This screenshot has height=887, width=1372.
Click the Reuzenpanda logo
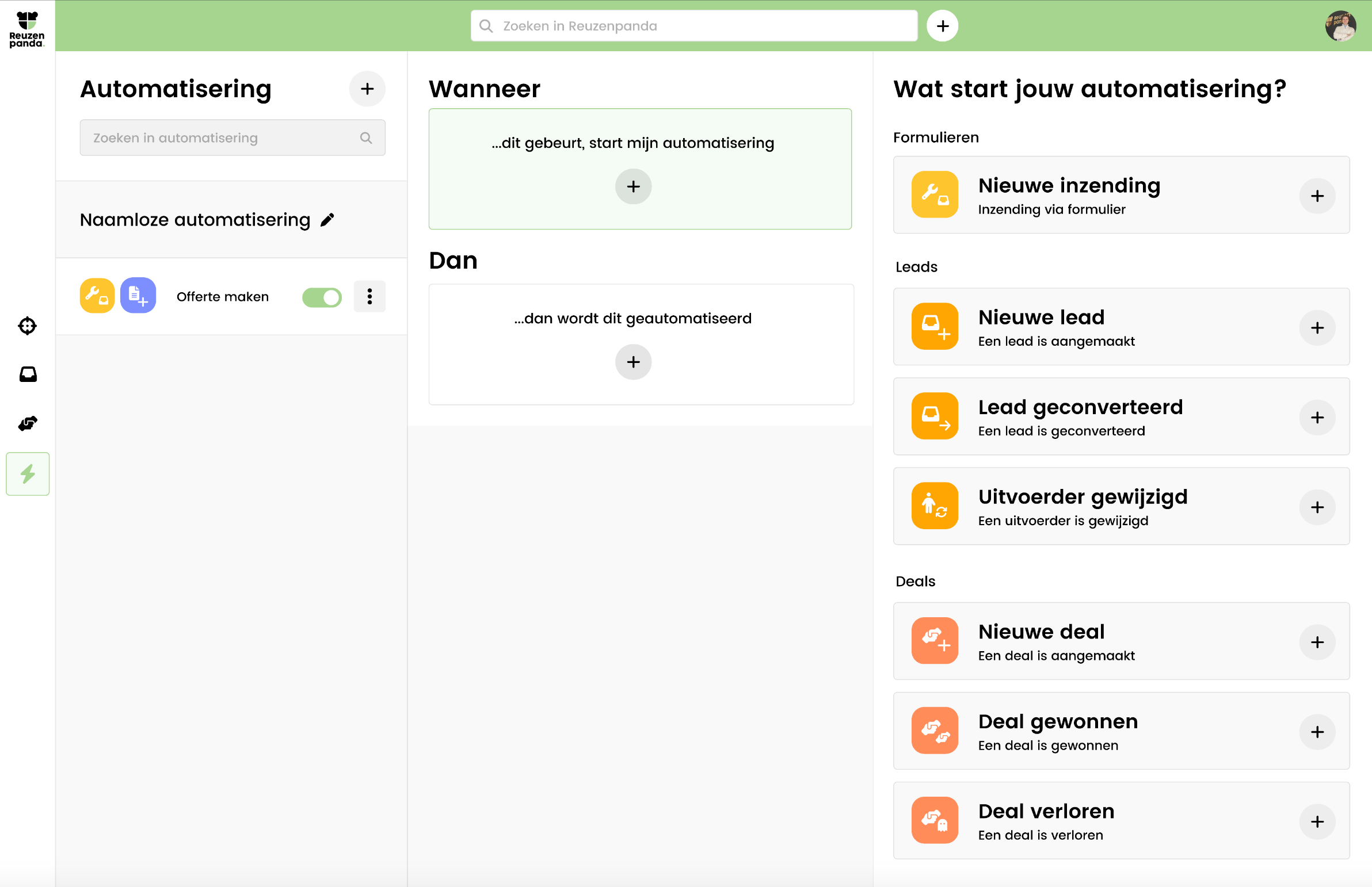tap(26, 28)
